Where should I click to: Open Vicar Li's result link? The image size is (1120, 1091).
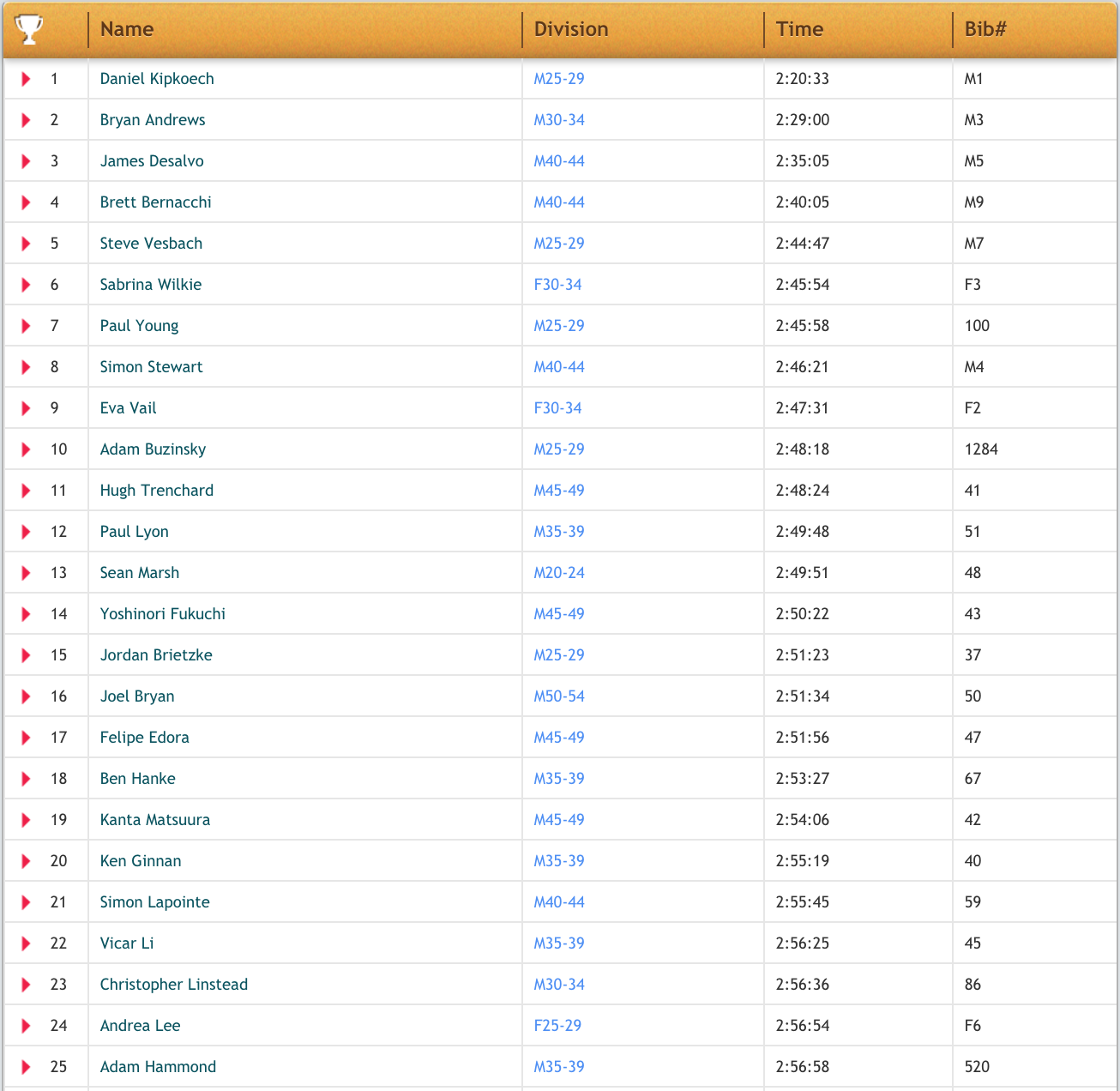tap(127, 943)
